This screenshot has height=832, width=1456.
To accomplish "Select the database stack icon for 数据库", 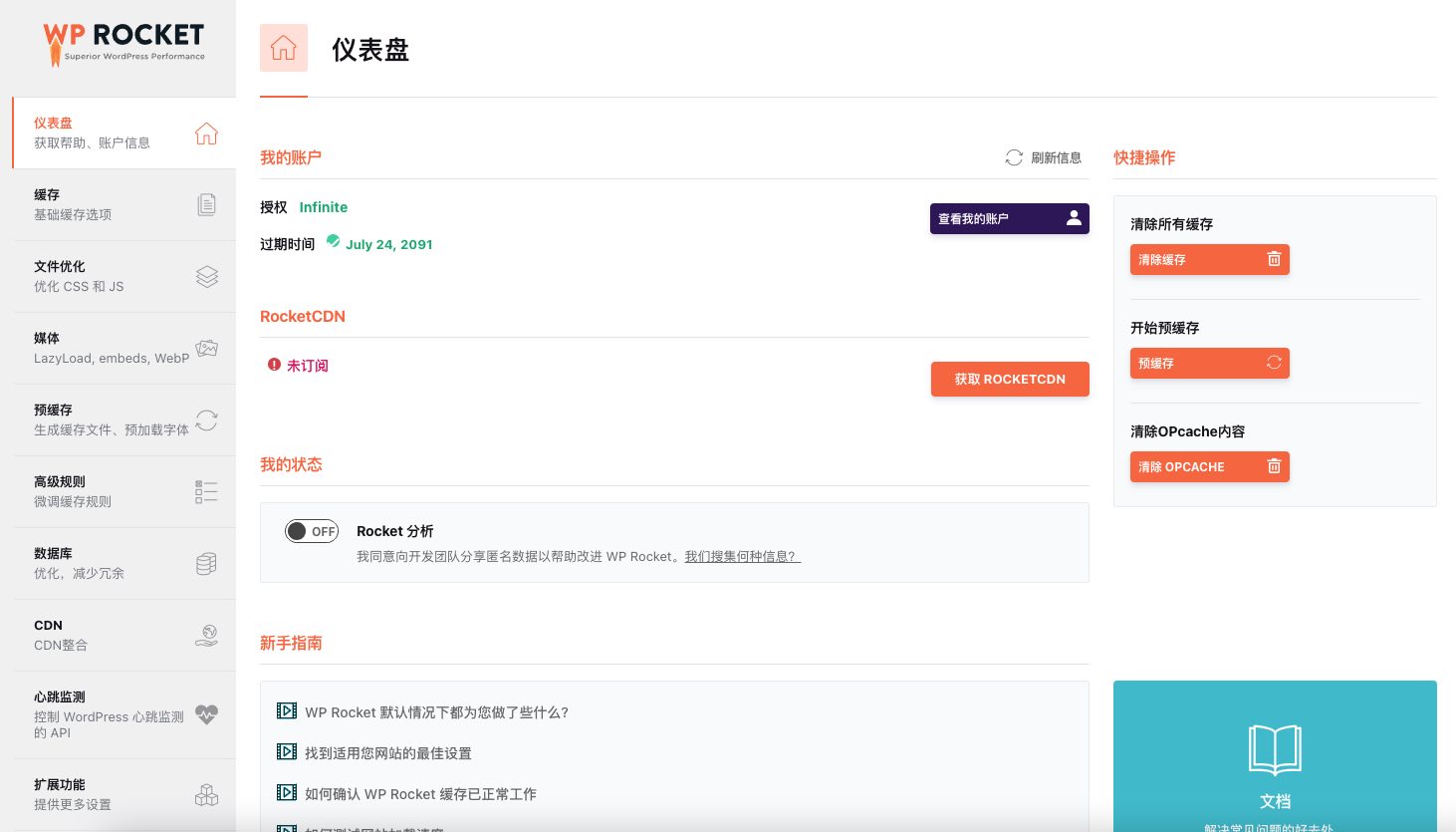I will pyautogui.click(x=206, y=563).
